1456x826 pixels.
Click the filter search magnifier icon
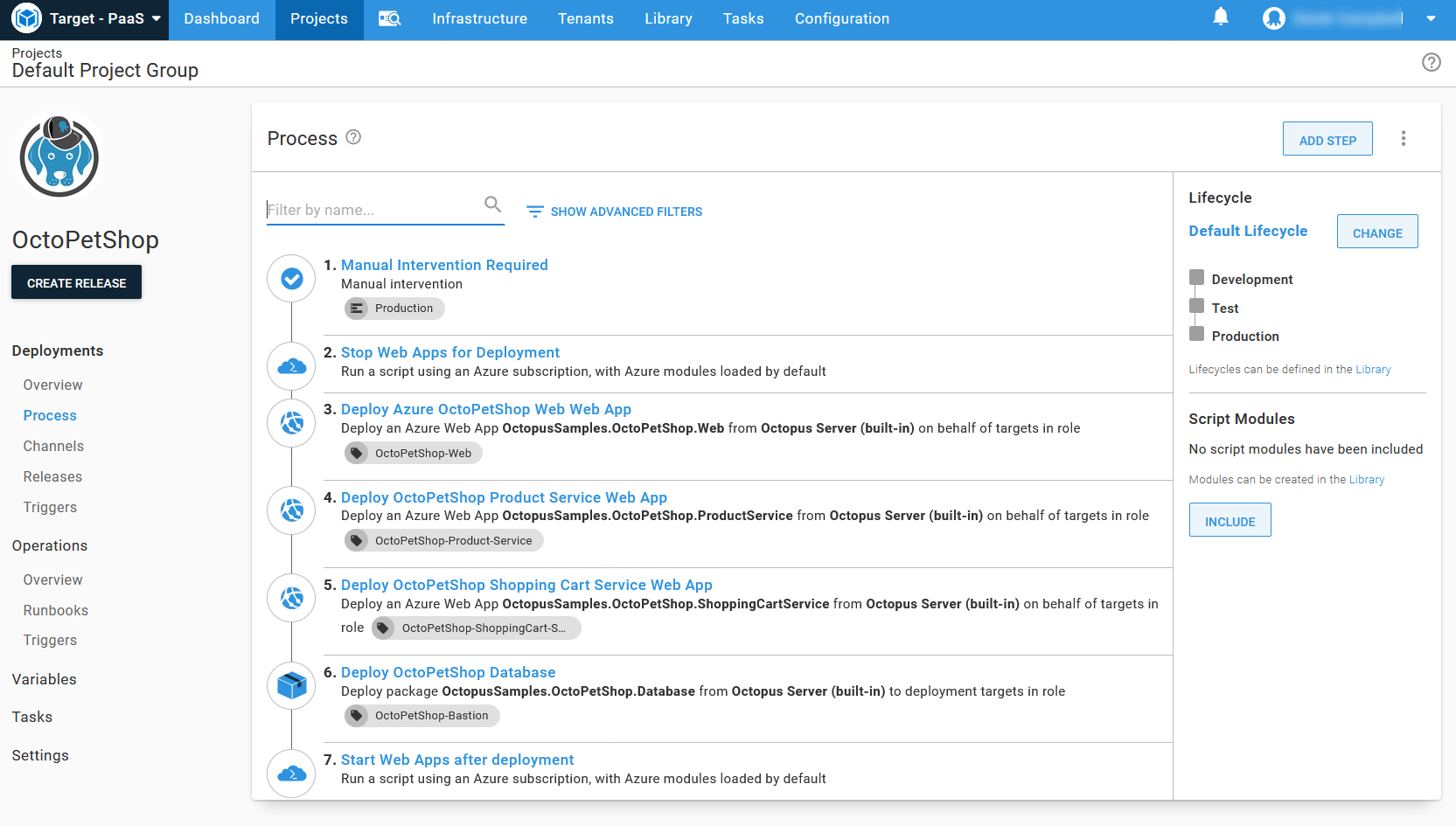492,205
